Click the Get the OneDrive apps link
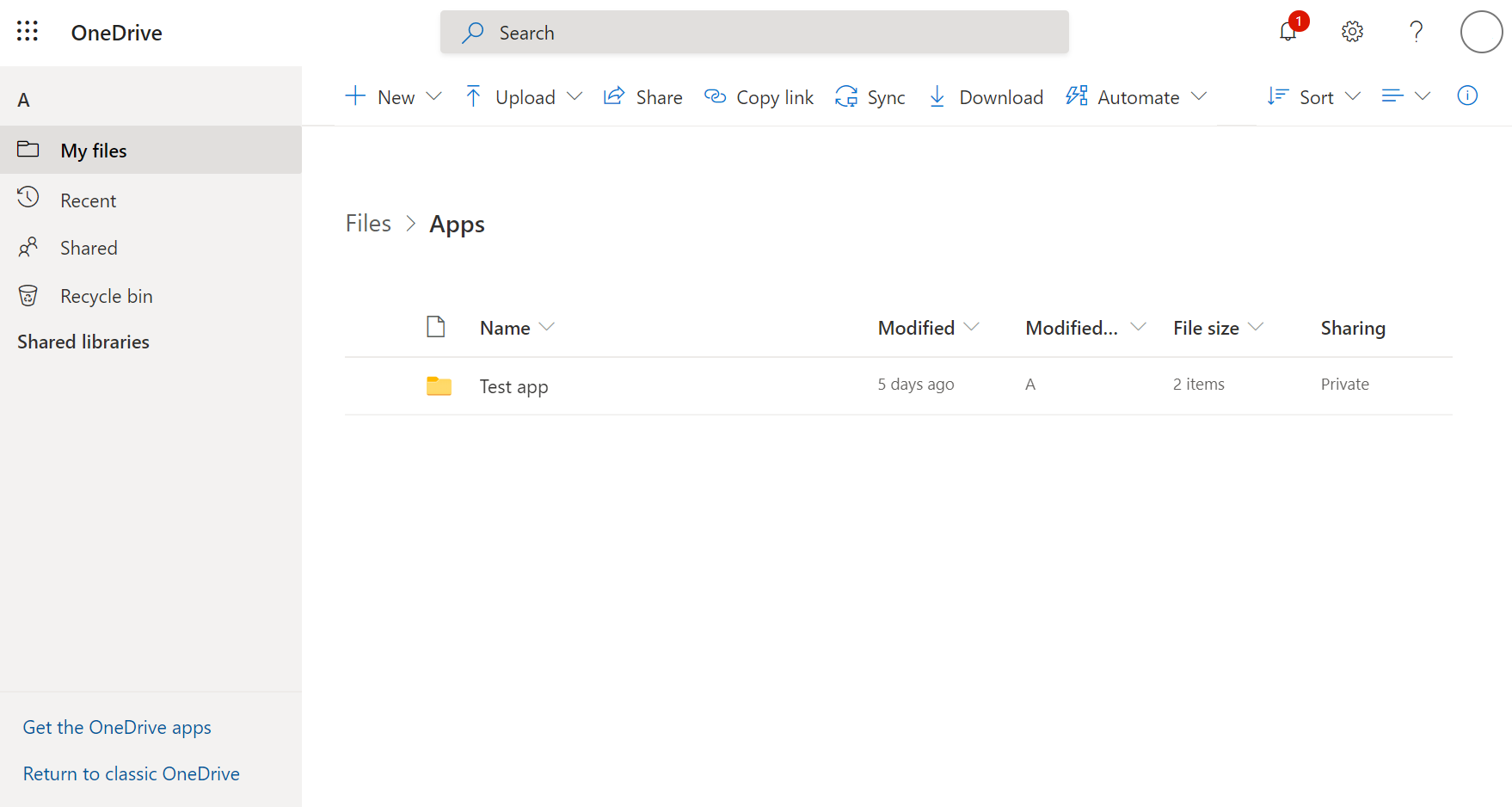The height and width of the screenshot is (807, 1512). [x=117, y=728]
